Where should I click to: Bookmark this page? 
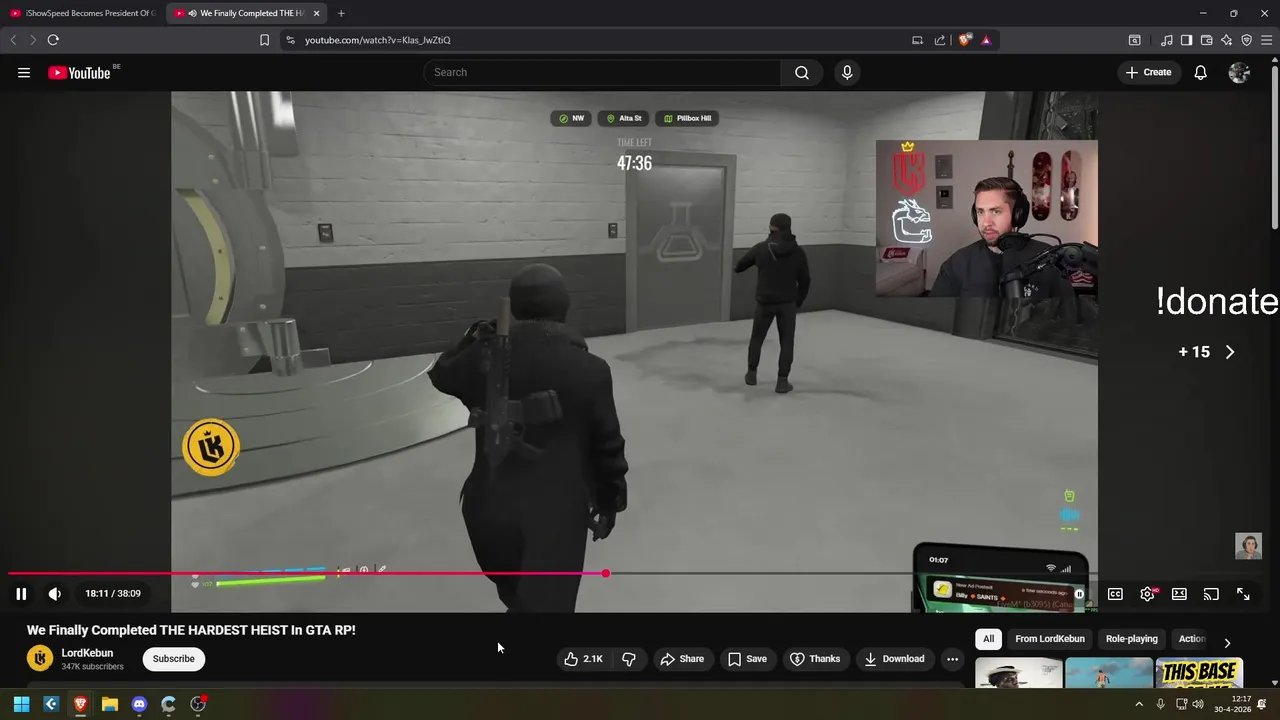(264, 40)
